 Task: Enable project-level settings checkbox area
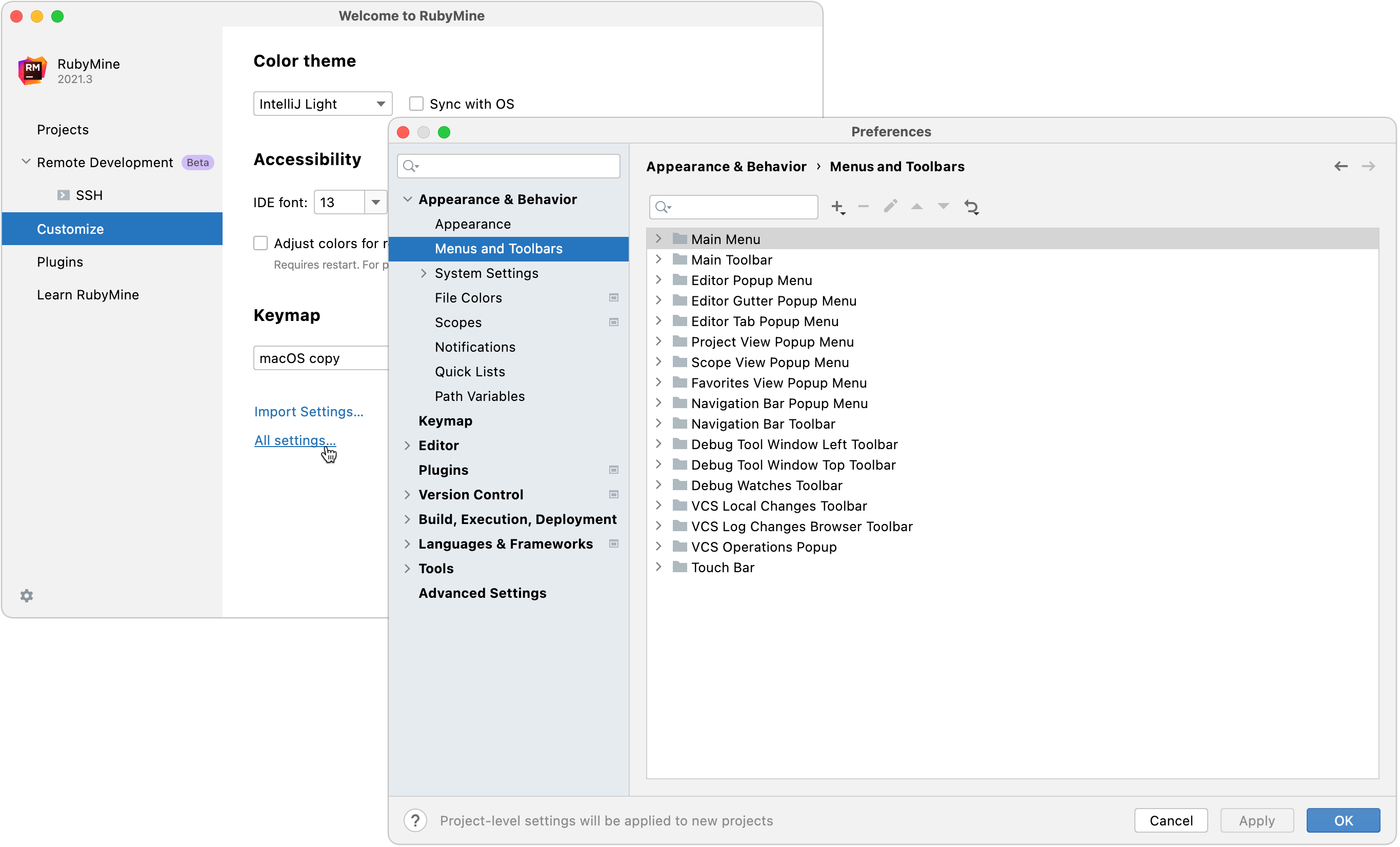click(415, 820)
